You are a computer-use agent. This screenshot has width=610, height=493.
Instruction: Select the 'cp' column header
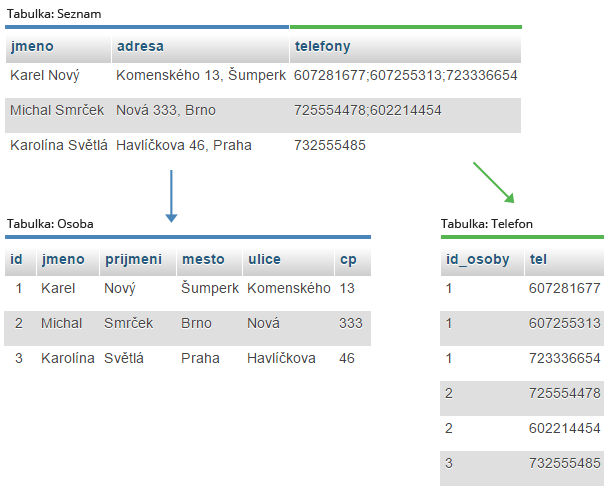(x=348, y=259)
